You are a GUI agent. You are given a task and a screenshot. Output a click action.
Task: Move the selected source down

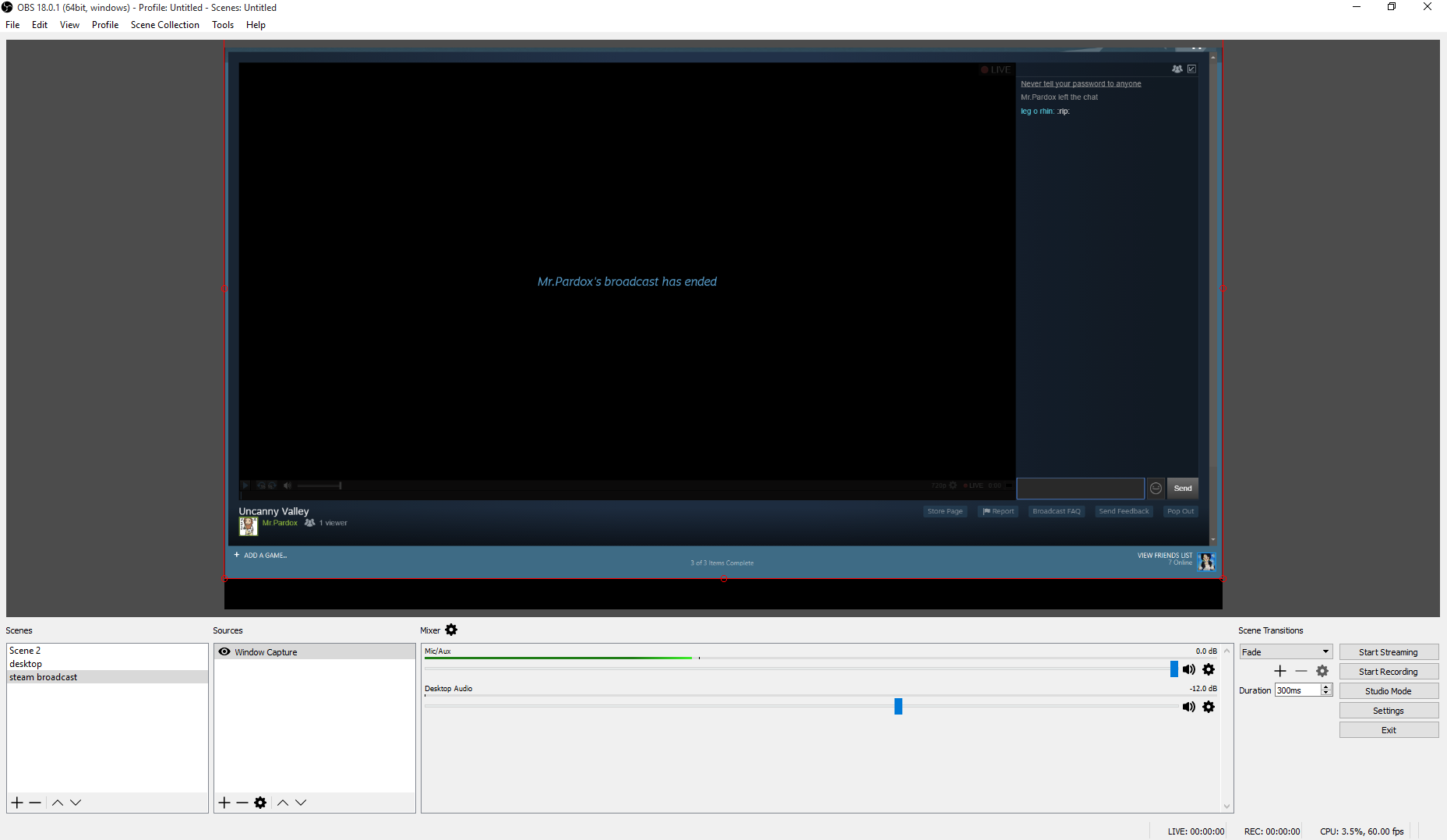pyautogui.click(x=301, y=803)
